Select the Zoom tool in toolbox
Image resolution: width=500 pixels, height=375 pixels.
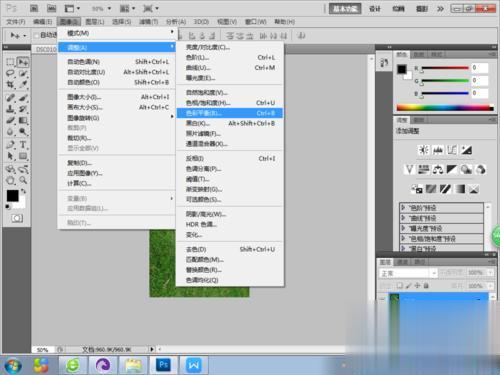(23, 180)
